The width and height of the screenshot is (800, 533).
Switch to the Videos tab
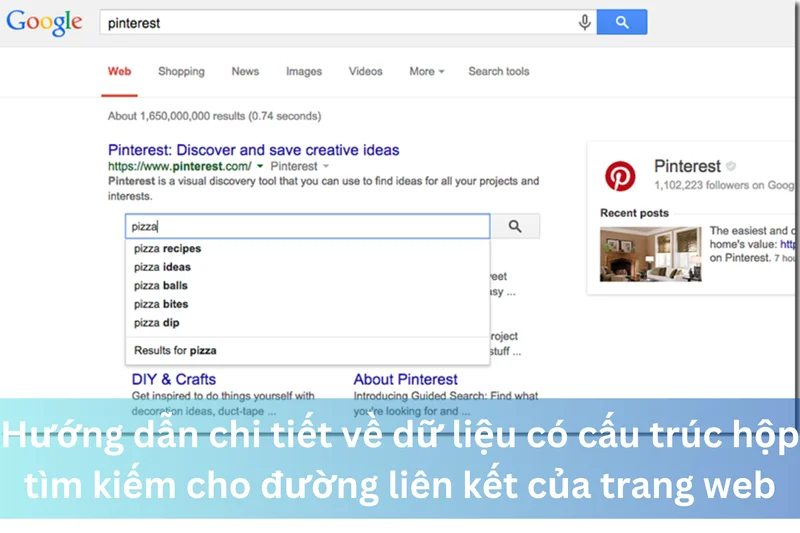coord(365,71)
